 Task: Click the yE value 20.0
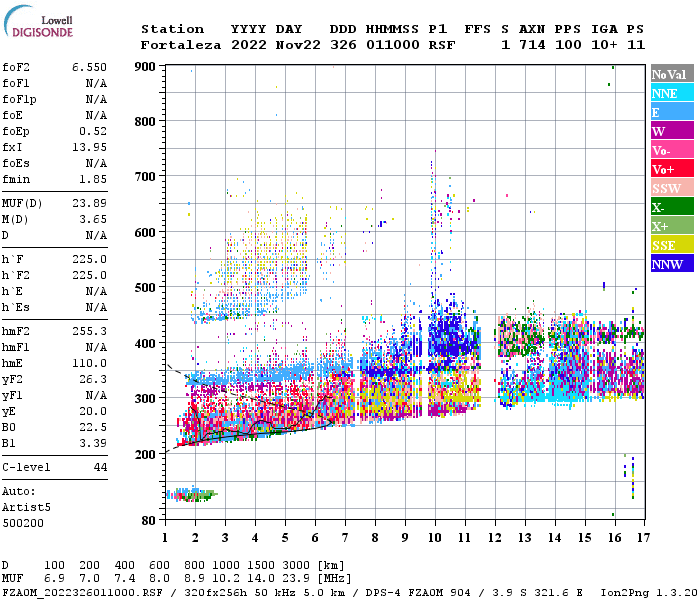coord(93,412)
